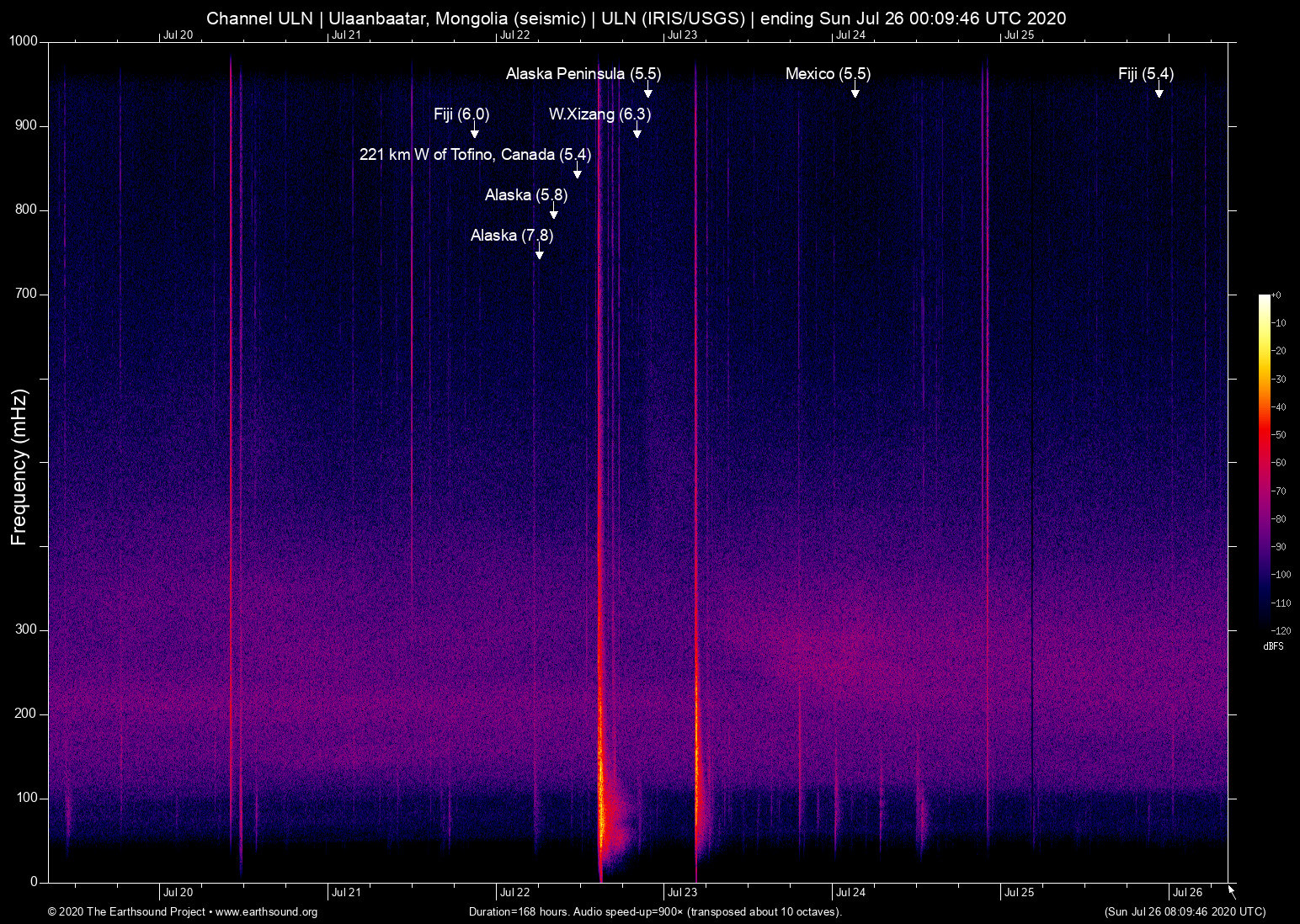Viewport: 1300px width, 924px height.
Task: Click Jul 20 on the bottom time axis
Action: point(178,893)
